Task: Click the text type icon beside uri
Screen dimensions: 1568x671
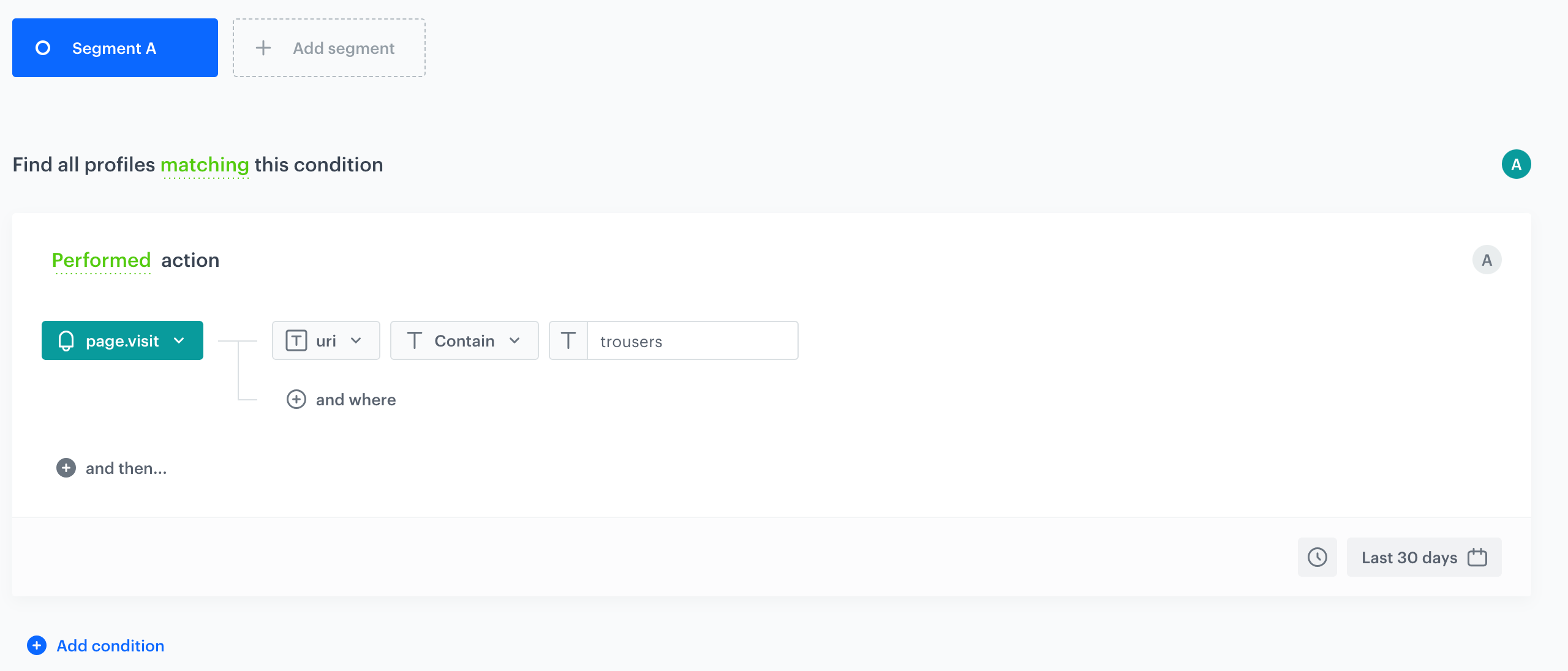Action: coord(298,340)
